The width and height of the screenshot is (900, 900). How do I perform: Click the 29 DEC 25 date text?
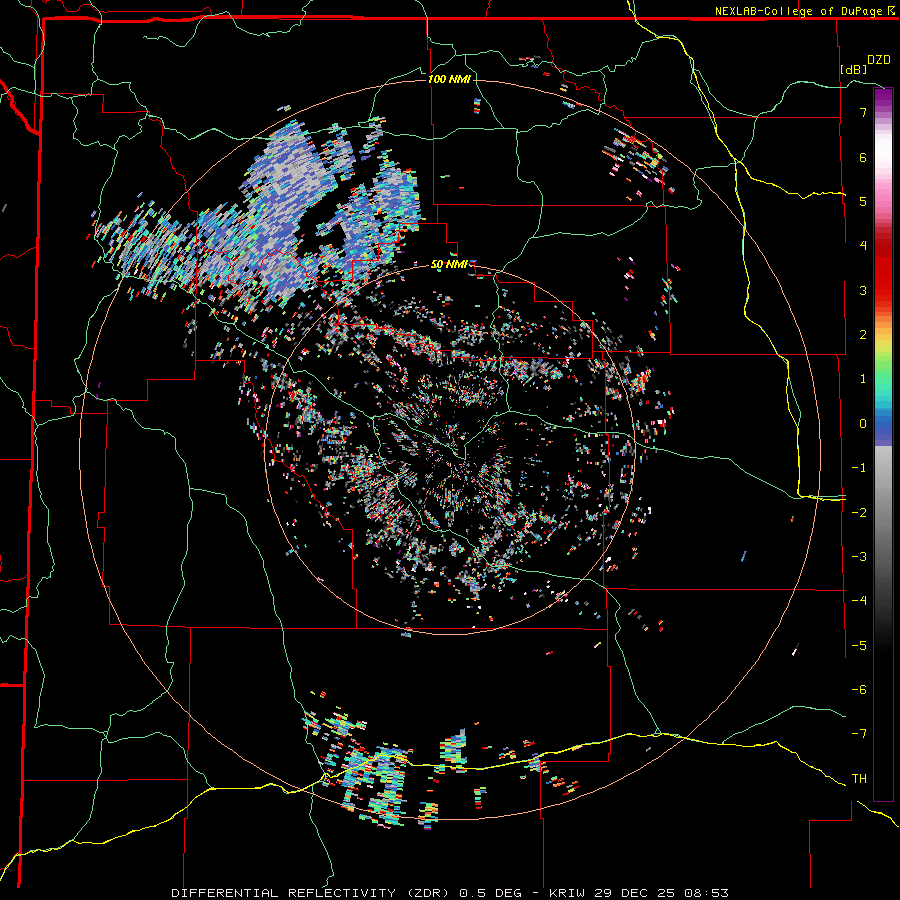[x=634, y=893]
